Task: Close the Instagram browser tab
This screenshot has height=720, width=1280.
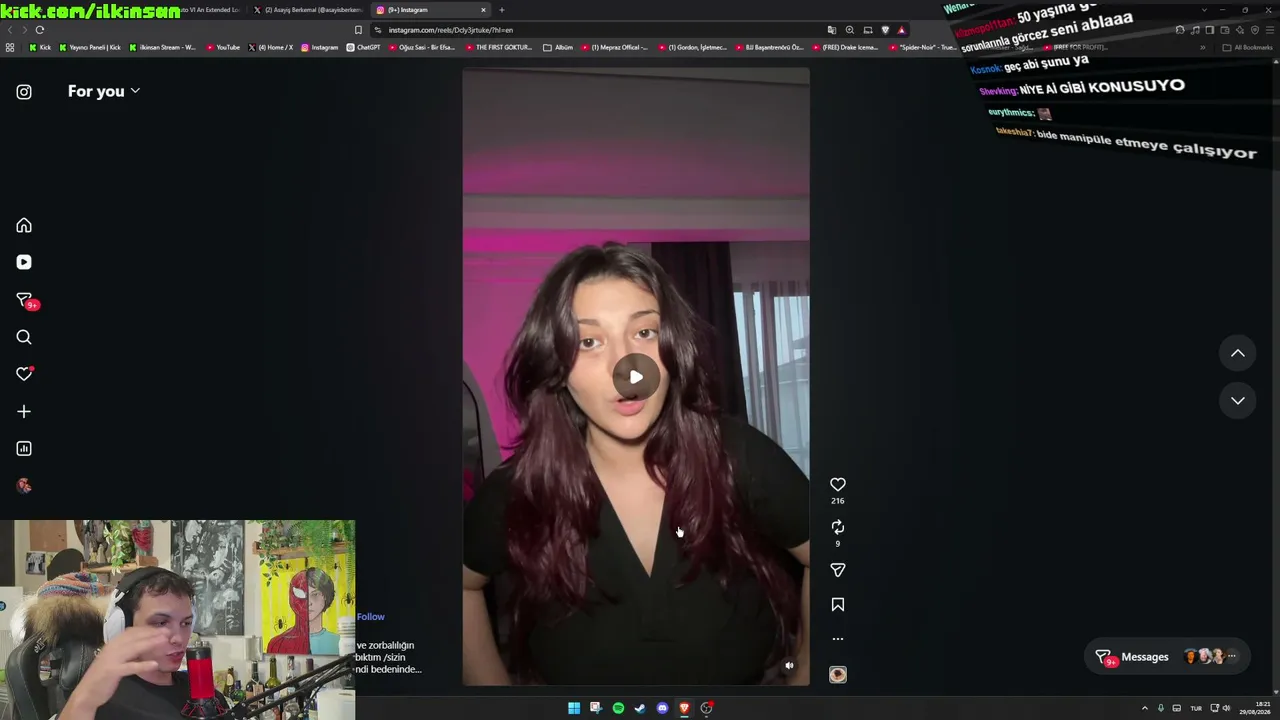Action: pos(484,10)
